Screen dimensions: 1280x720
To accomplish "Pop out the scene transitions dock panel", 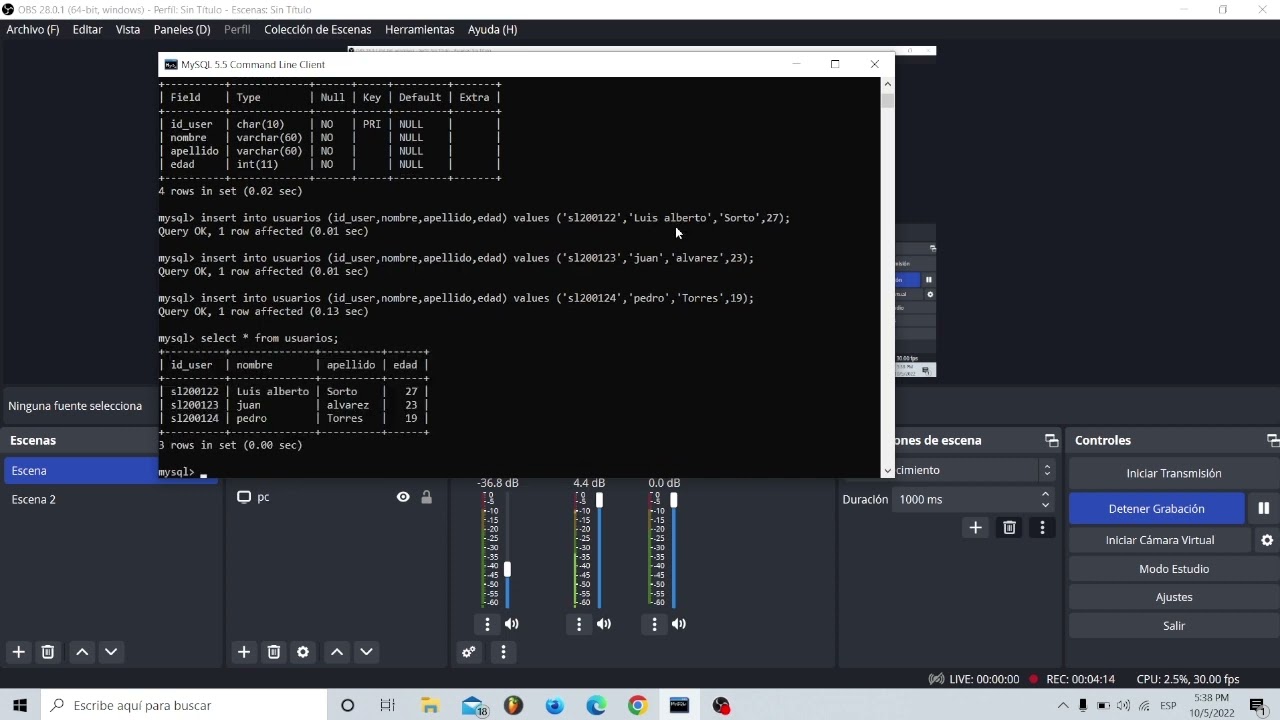I will pyautogui.click(x=1051, y=440).
